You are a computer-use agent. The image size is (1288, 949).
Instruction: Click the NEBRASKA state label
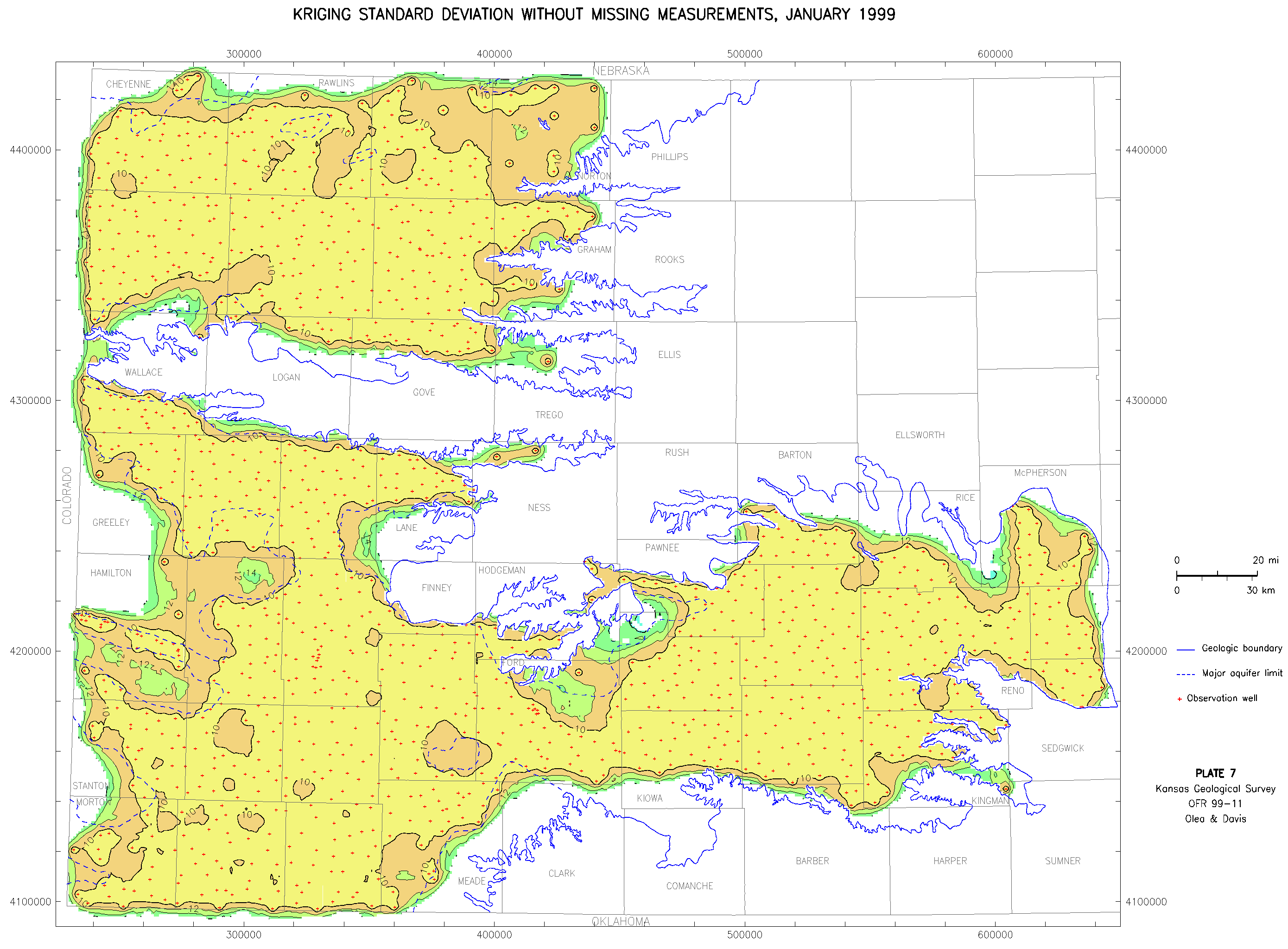[621, 70]
